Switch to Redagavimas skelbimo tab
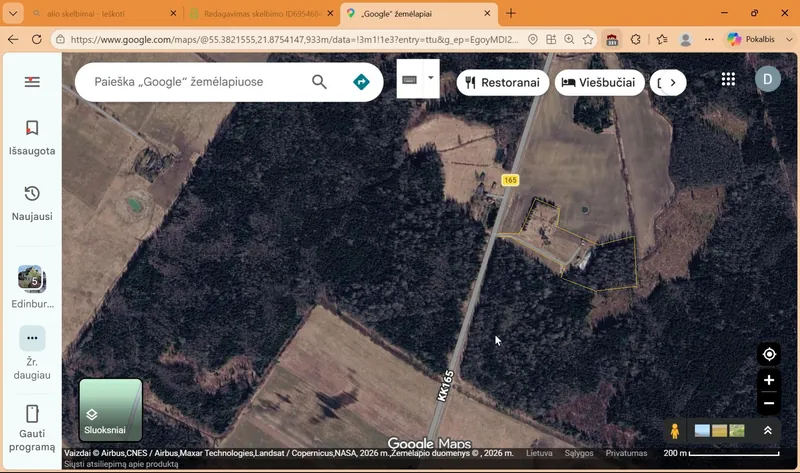 (262, 14)
